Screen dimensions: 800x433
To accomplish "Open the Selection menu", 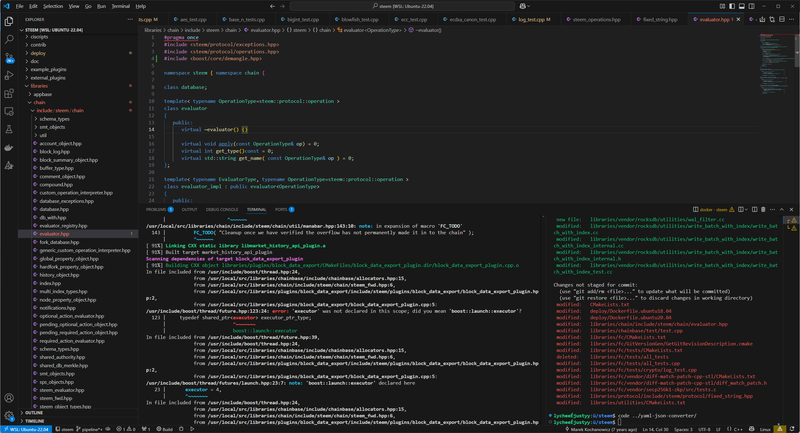I will click(x=53, y=6).
